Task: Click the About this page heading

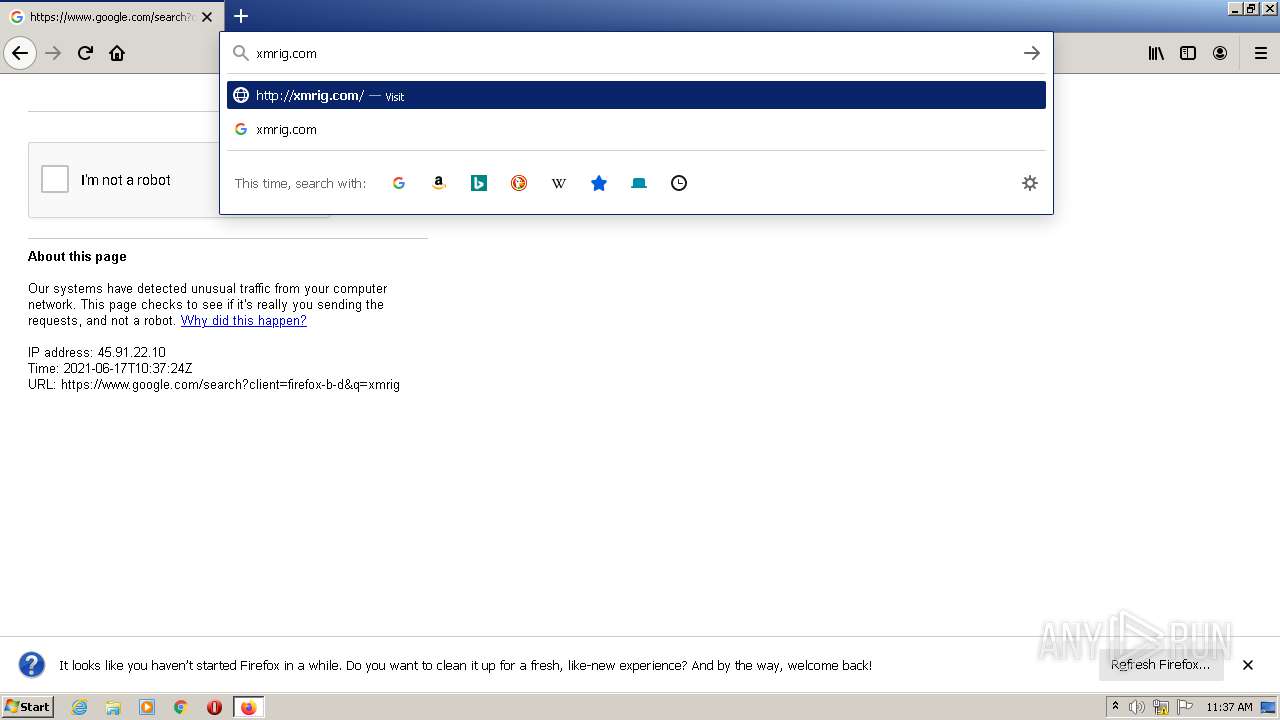Action: 77,257
